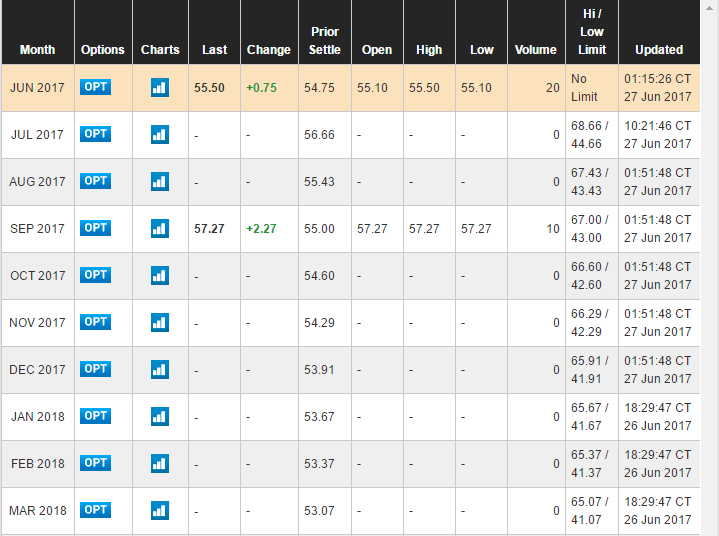Select the DEC 2017 month cell
Screen dimensions: 719x536
coord(38,370)
